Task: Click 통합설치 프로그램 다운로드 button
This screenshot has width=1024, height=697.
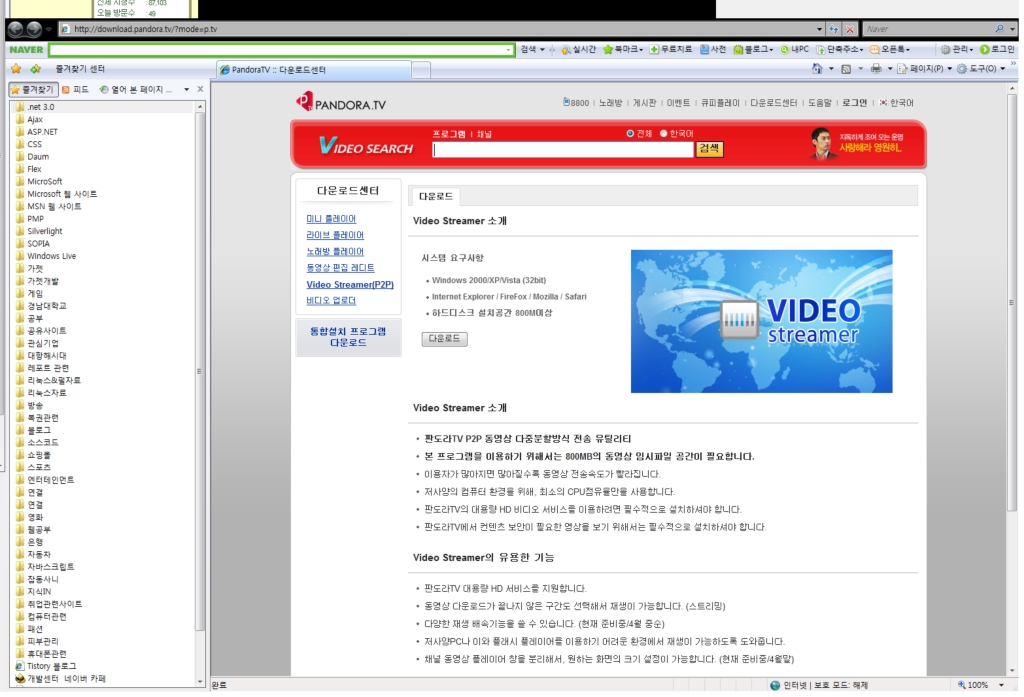Action: tap(348, 337)
